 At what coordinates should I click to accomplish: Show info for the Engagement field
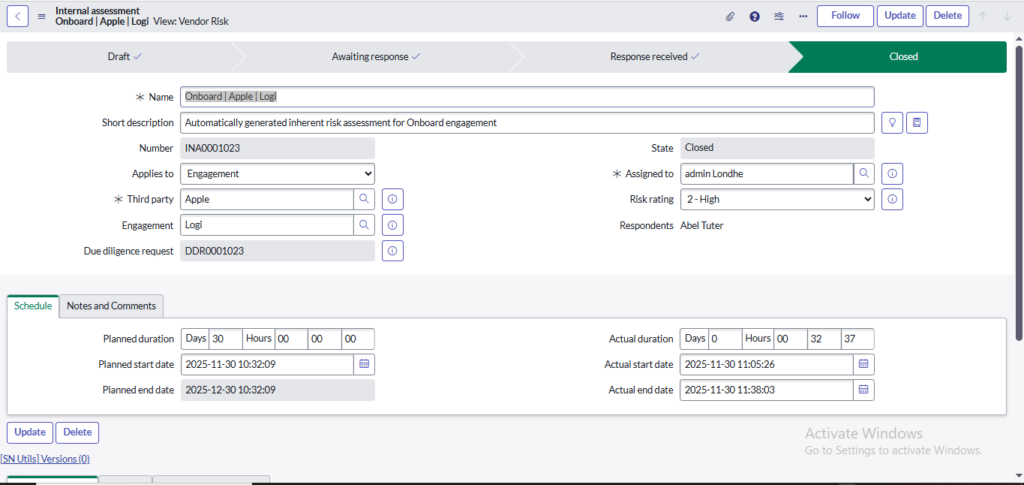pos(393,225)
